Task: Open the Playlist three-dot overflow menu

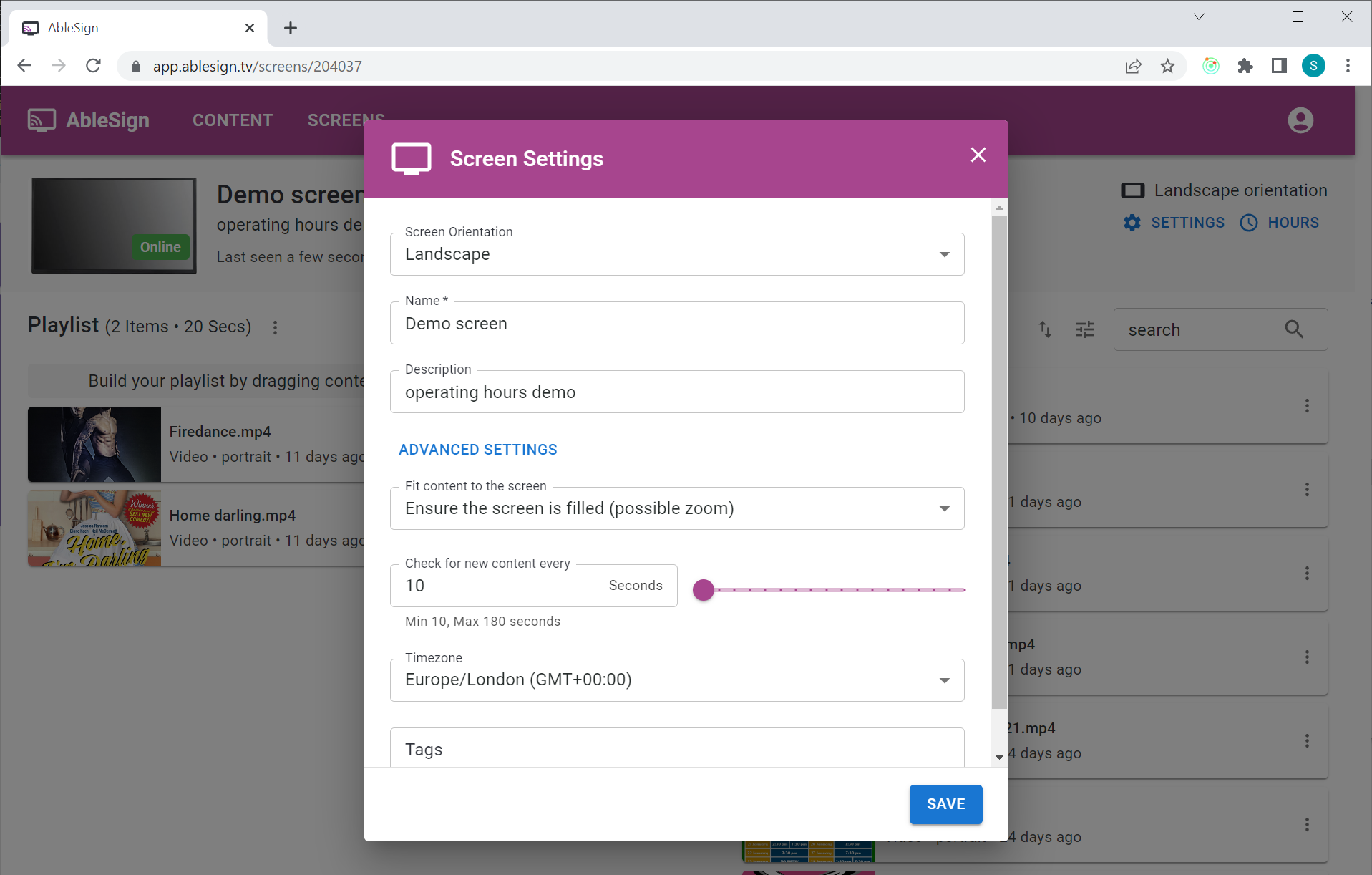Action: (x=276, y=327)
